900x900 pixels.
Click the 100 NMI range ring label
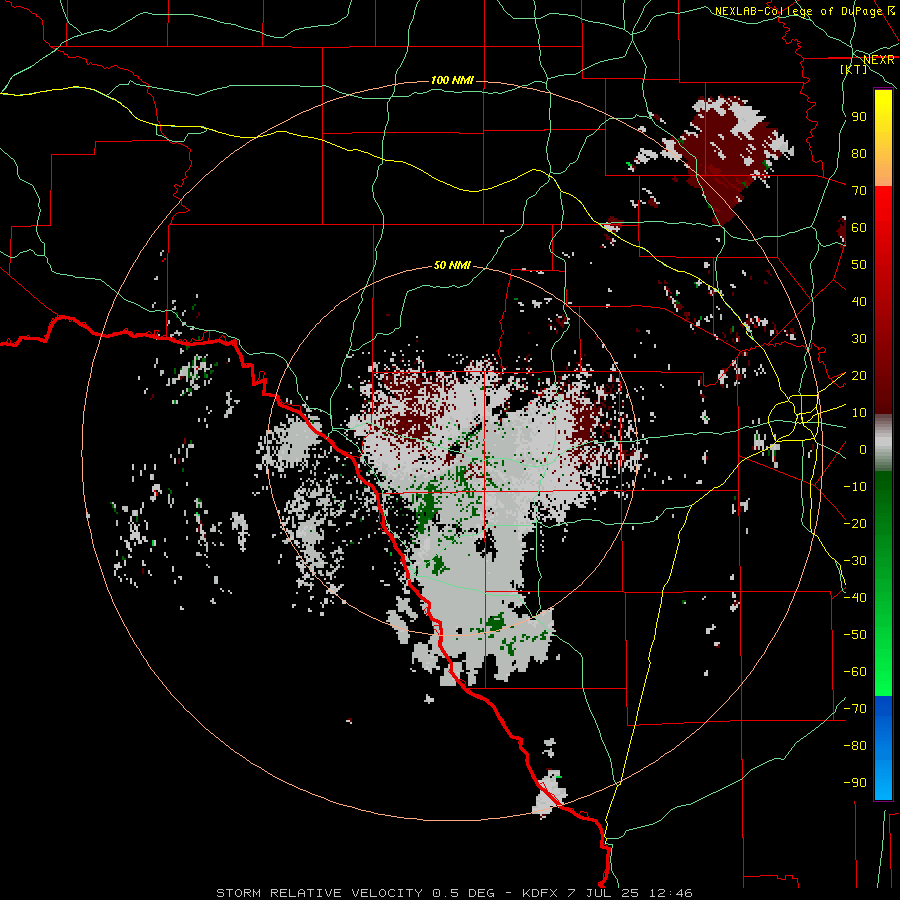tap(452, 80)
